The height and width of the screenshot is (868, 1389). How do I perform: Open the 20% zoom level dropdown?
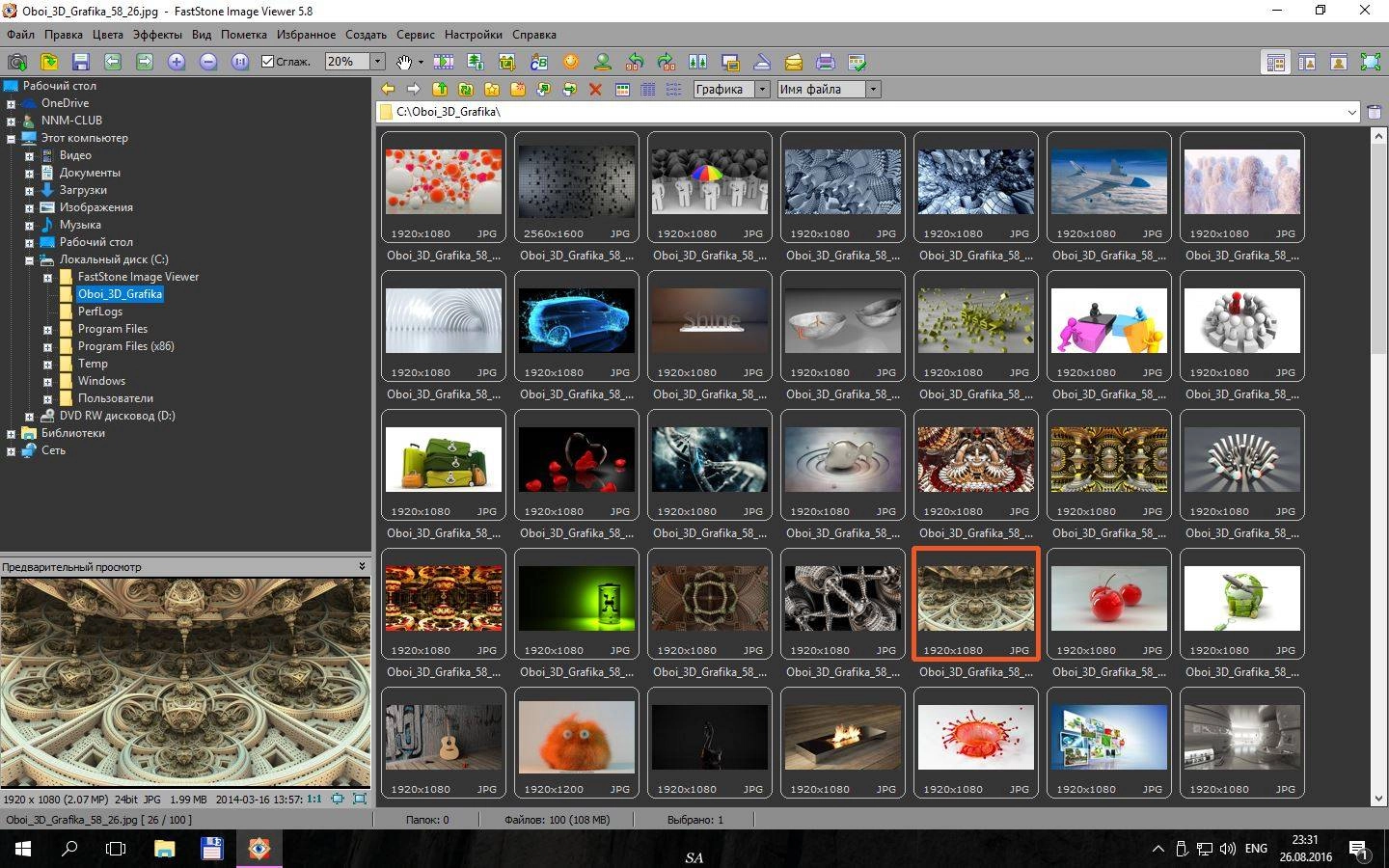(x=377, y=62)
